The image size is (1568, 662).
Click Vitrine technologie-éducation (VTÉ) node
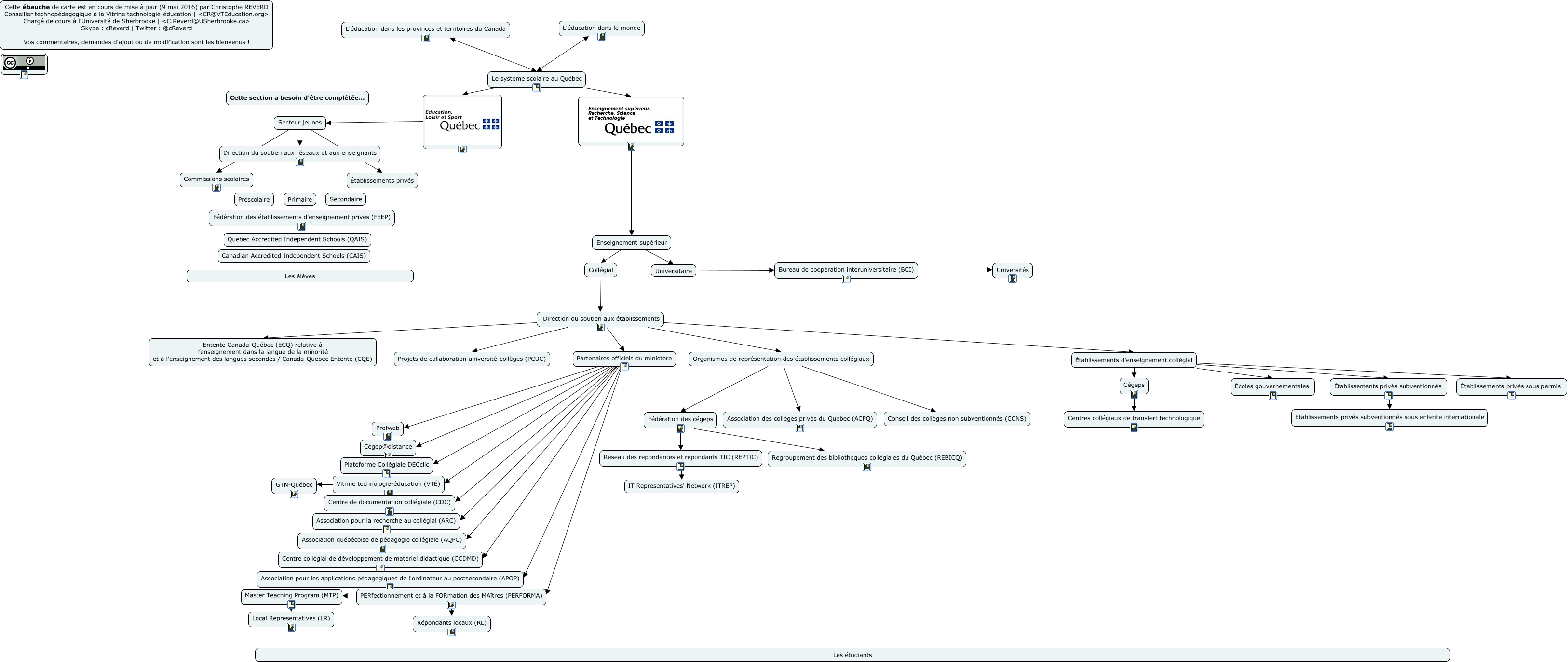(x=388, y=484)
